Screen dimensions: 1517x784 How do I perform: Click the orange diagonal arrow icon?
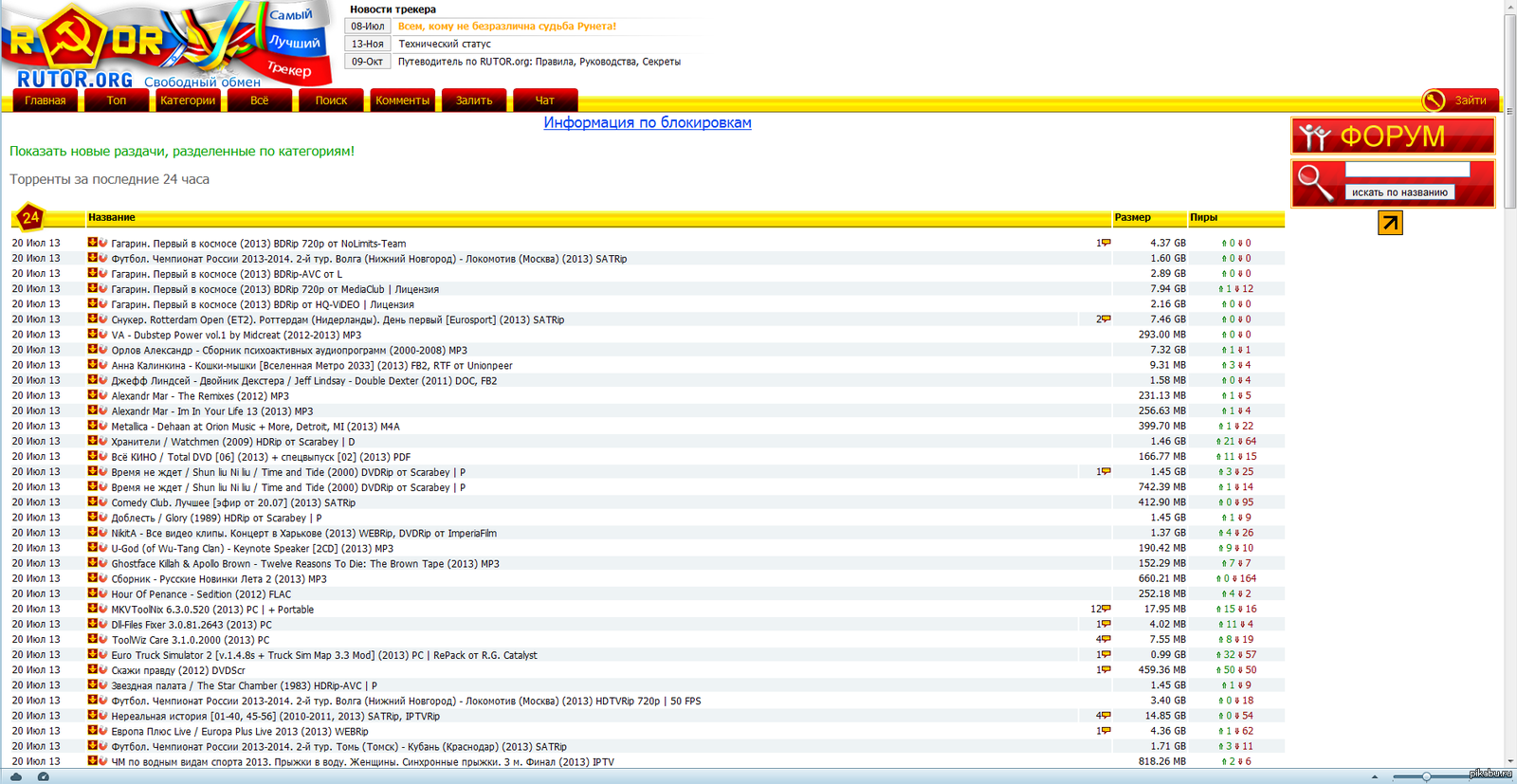coord(1390,222)
